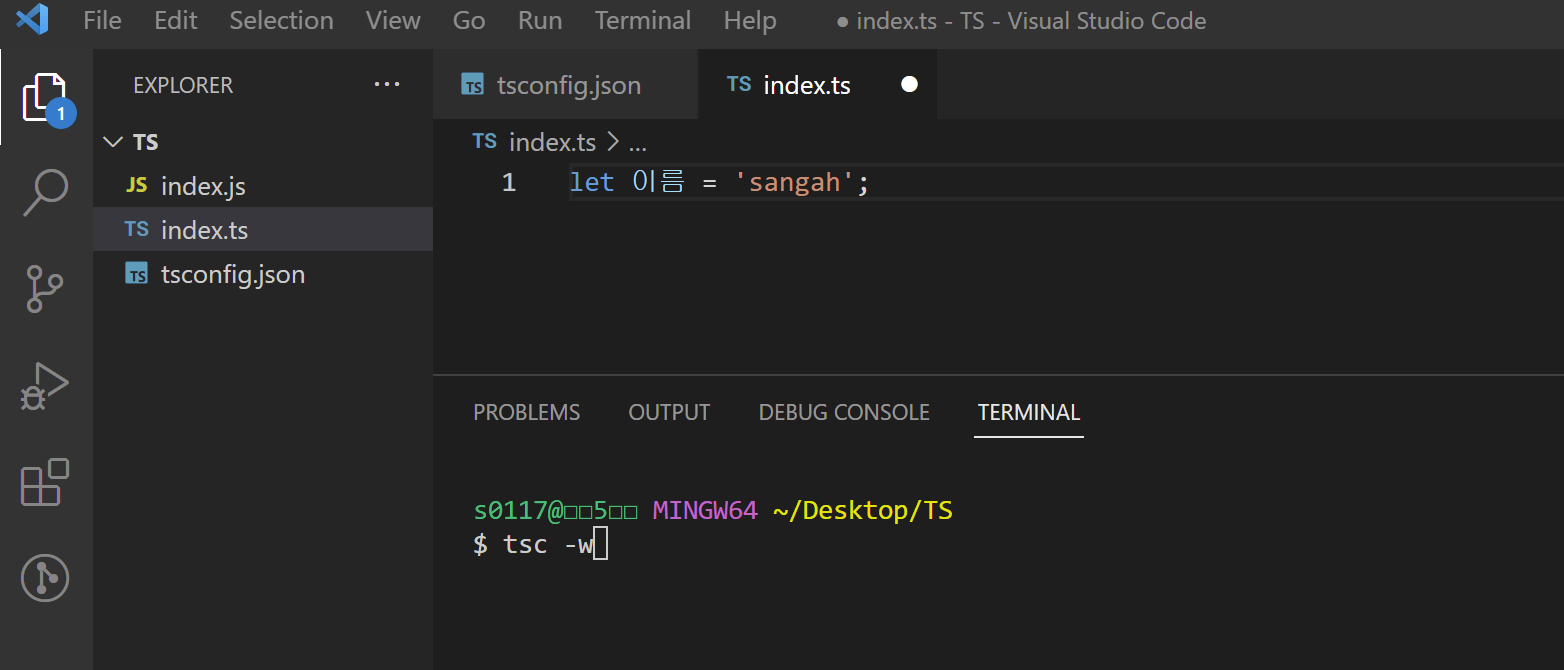Switch to the tsconfig.json editor tab
Image resolution: width=1564 pixels, height=670 pixels.
566,85
